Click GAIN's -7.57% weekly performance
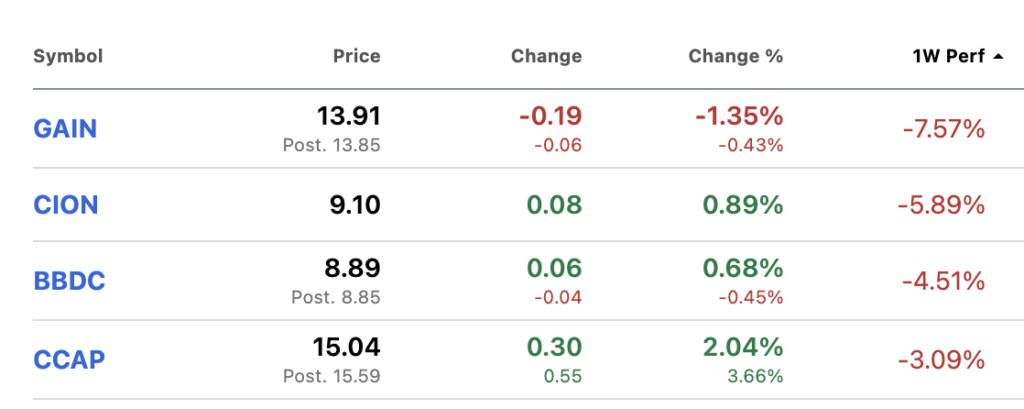This screenshot has height=409, width=1024. pos(944,129)
